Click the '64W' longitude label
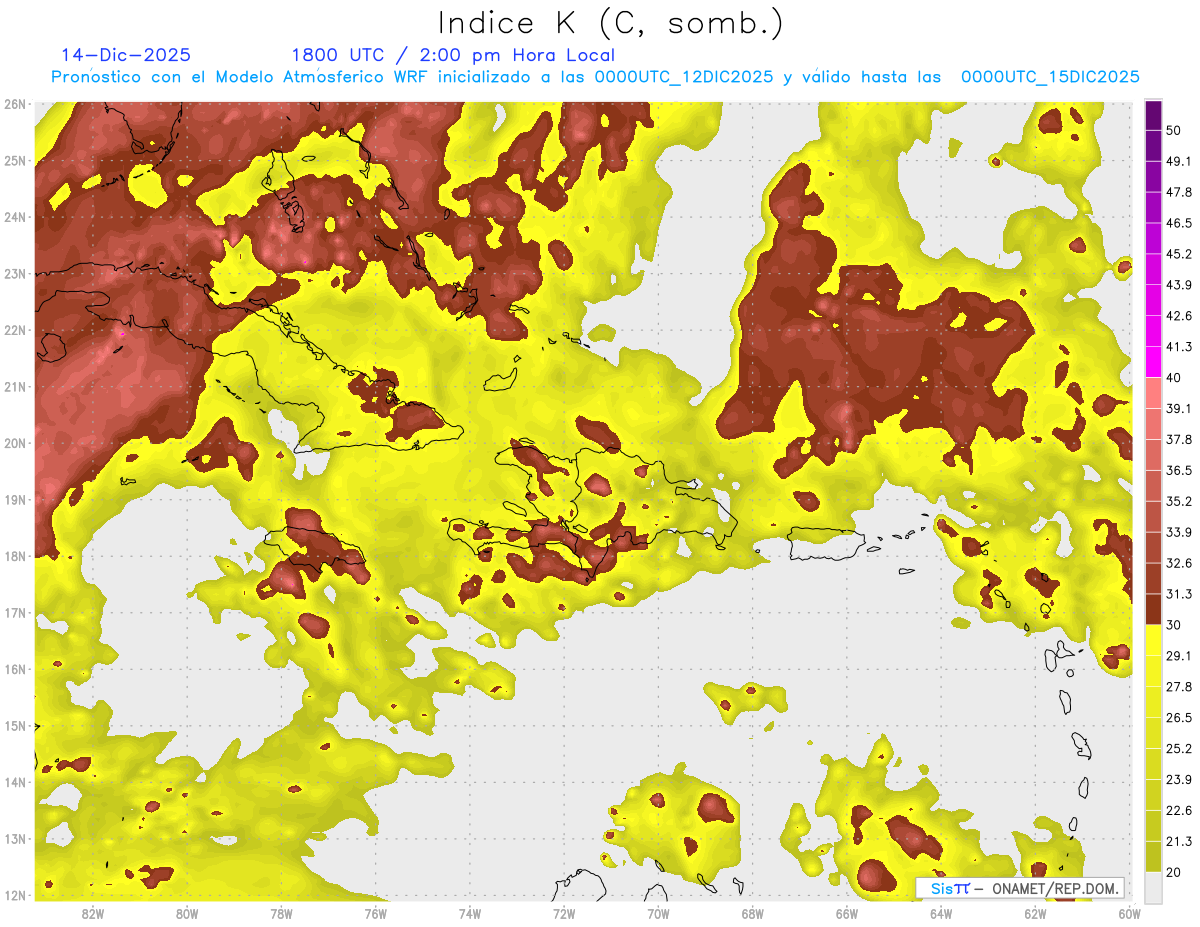1200x927 pixels. click(941, 913)
